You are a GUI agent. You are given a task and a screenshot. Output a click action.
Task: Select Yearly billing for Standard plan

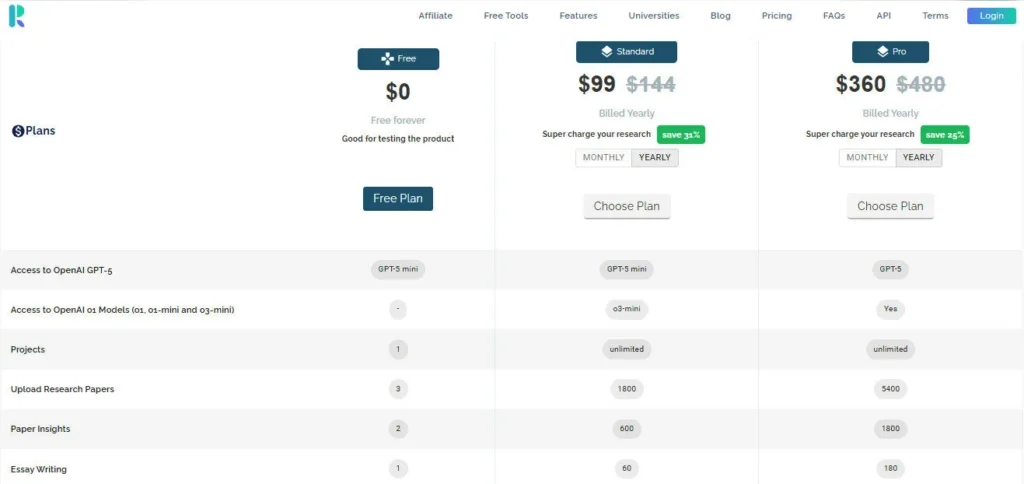[655, 157]
